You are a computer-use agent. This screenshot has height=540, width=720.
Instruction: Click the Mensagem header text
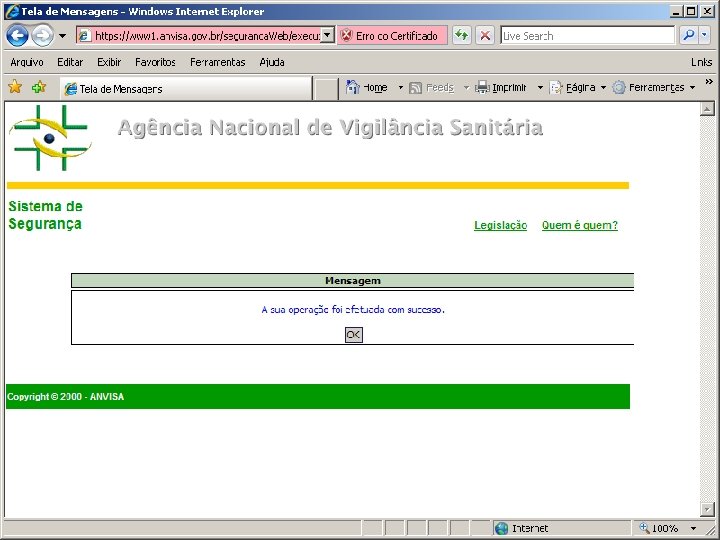(353, 281)
